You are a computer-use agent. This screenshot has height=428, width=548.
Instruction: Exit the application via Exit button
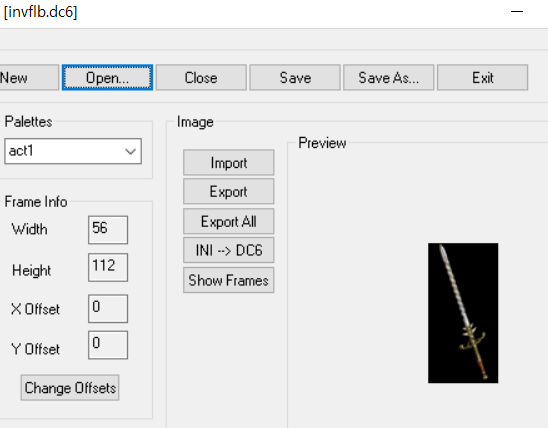[482, 78]
